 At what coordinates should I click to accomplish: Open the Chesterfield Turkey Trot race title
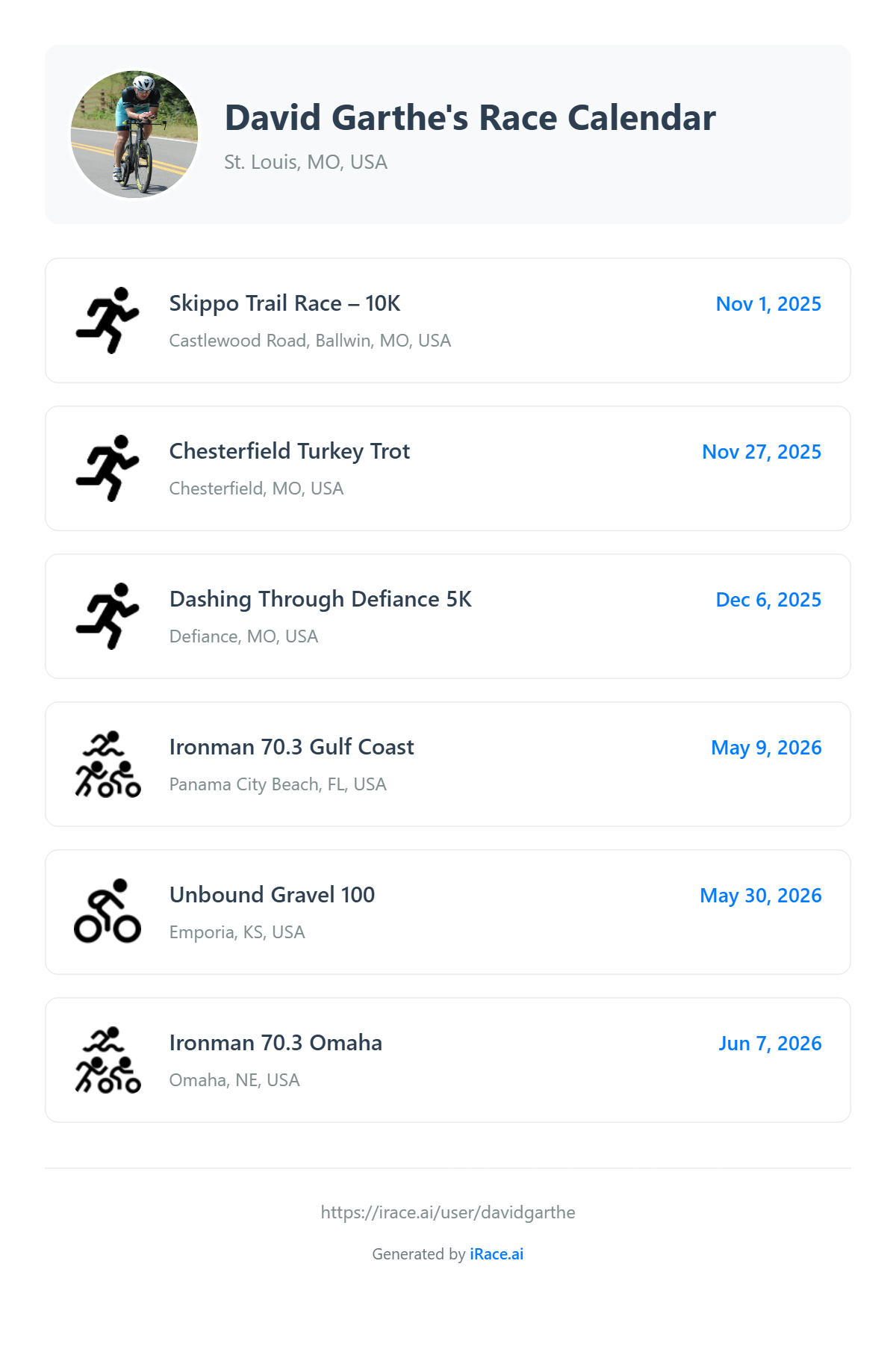click(x=290, y=451)
